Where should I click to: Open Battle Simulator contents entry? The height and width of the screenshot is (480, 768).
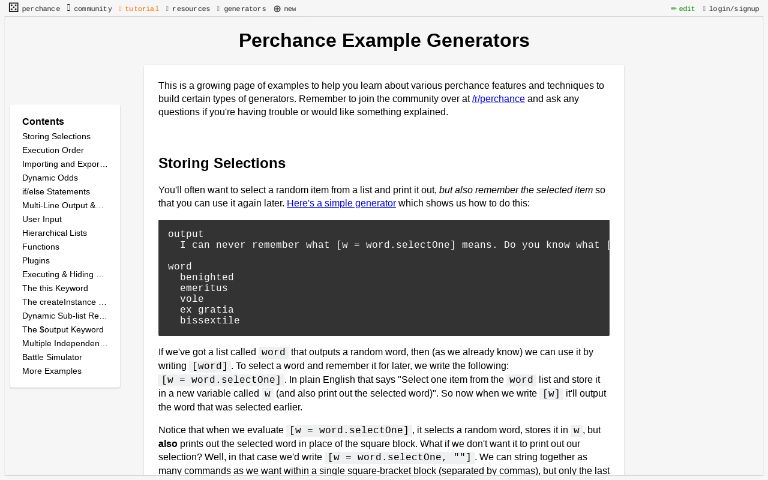52,357
